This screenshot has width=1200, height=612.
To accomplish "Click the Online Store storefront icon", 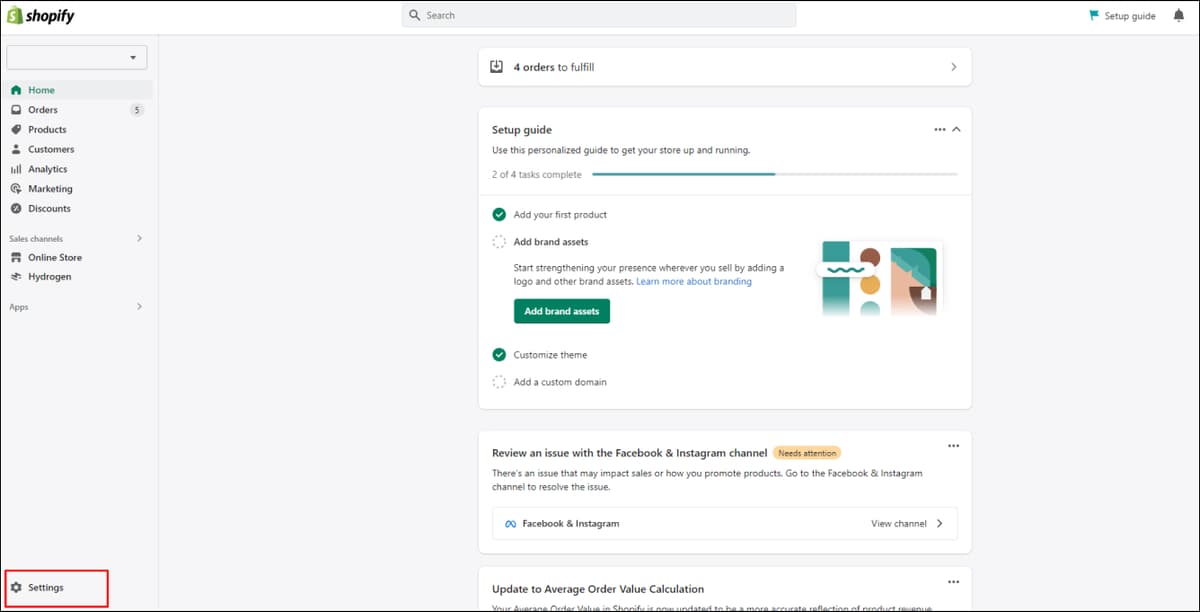I will 16,258.
